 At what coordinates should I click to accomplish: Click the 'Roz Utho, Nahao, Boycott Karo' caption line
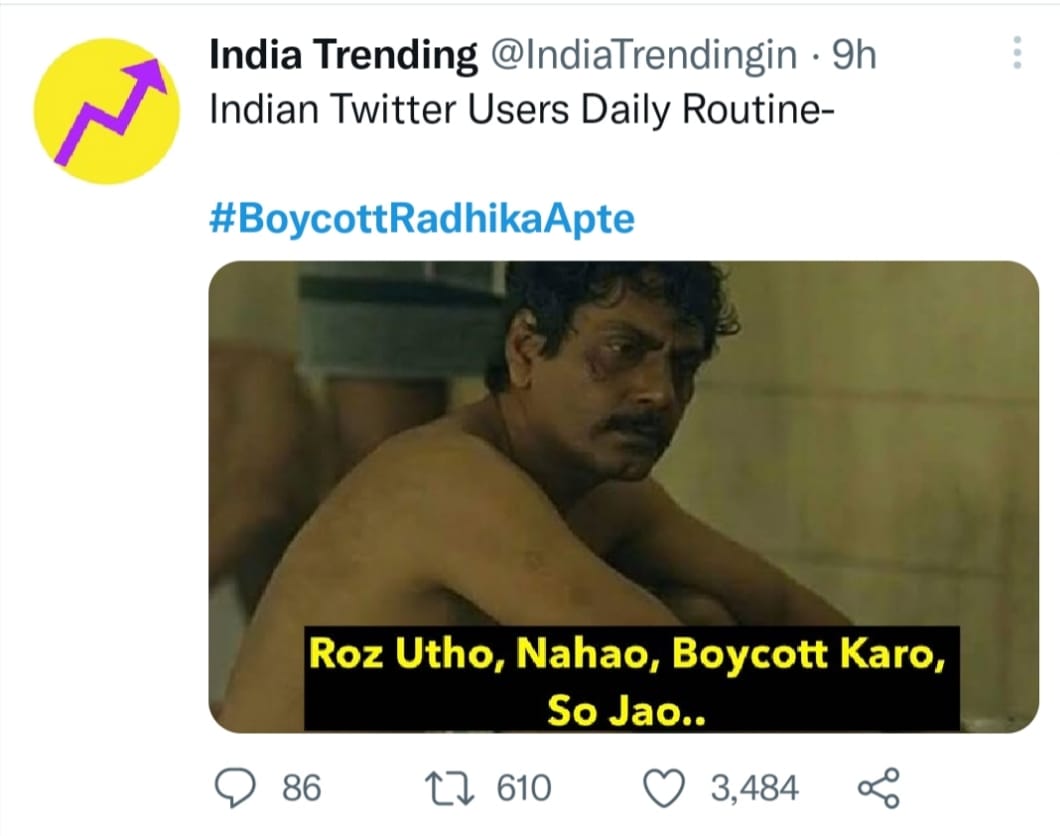627,655
